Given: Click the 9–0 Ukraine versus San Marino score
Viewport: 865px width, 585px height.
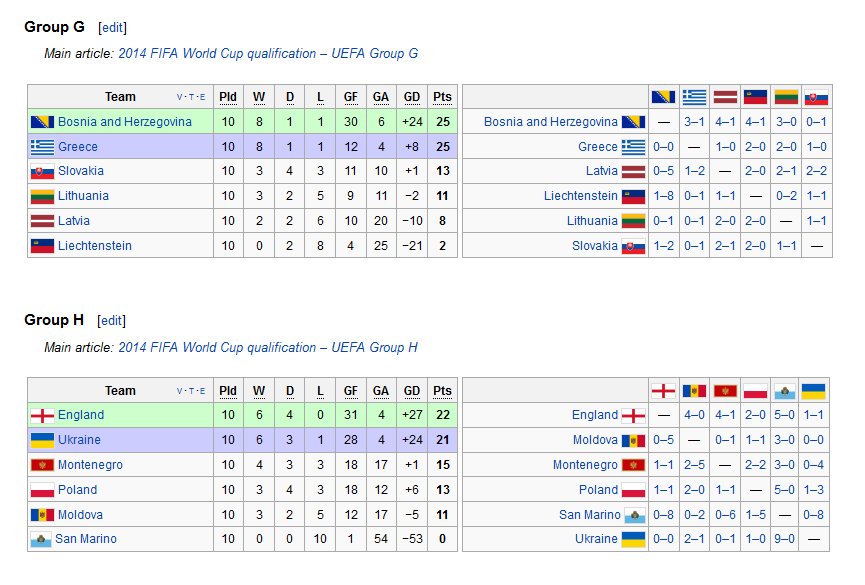Looking at the screenshot, I should [784, 539].
